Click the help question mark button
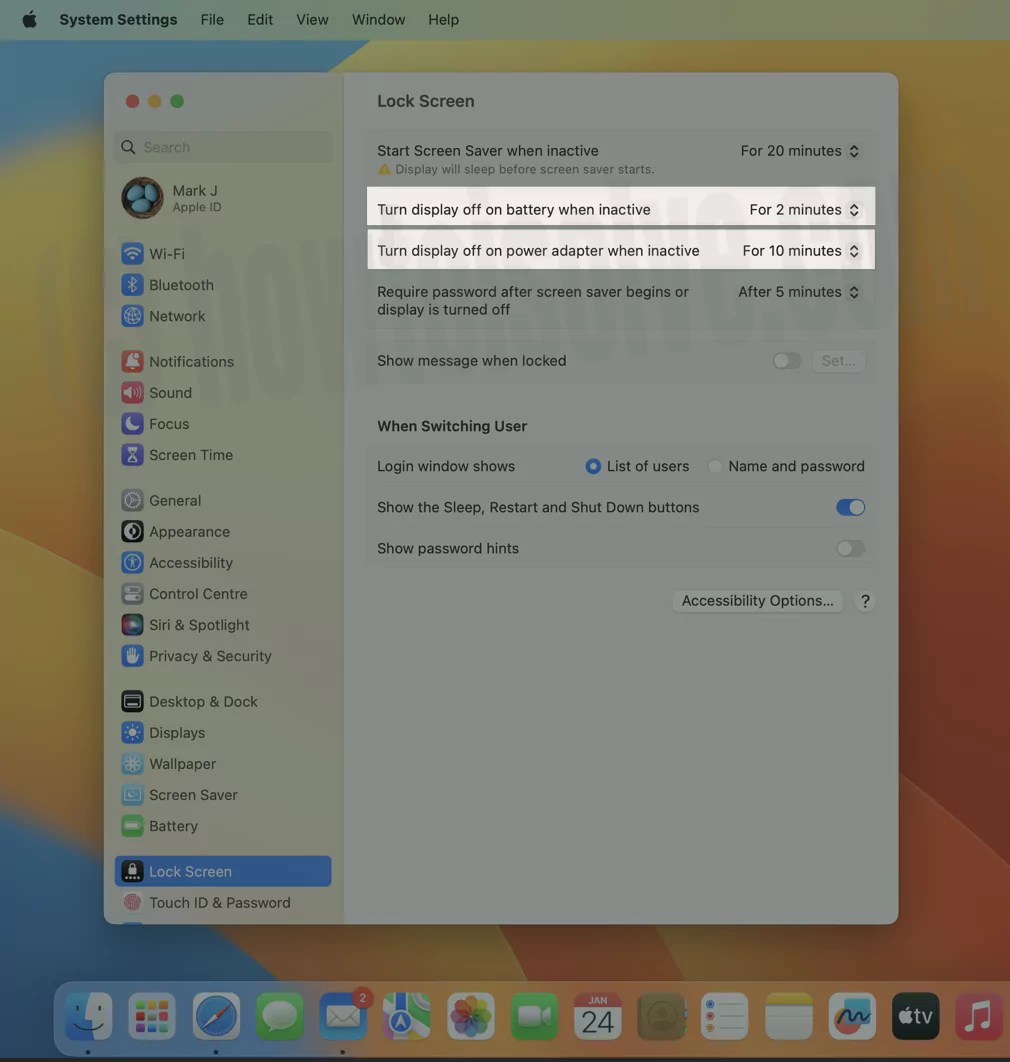Viewport: 1010px width, 1062px height. pos(865,600)
